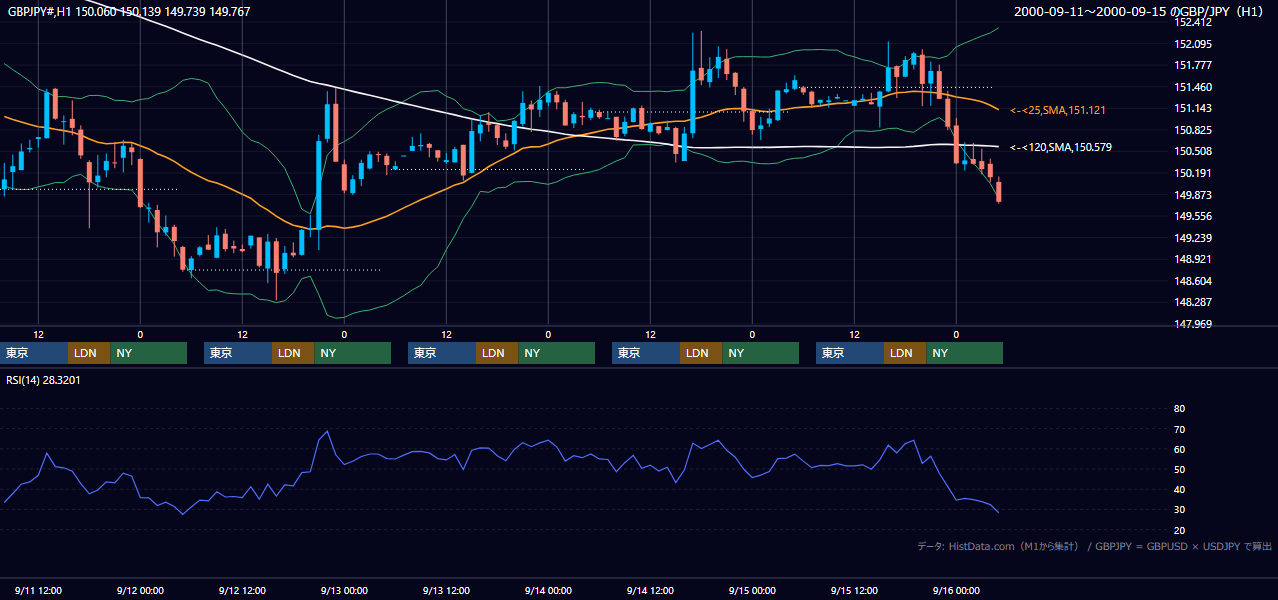Select the 9/11 12:00 date label
This screenshot has height=600, width=1278.
(39, 590)
